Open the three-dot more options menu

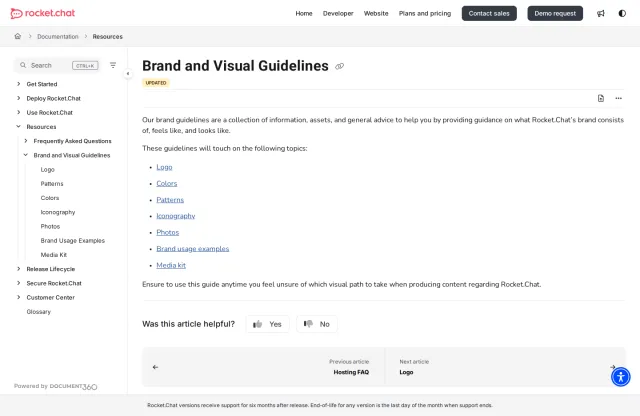click(618, 98)
